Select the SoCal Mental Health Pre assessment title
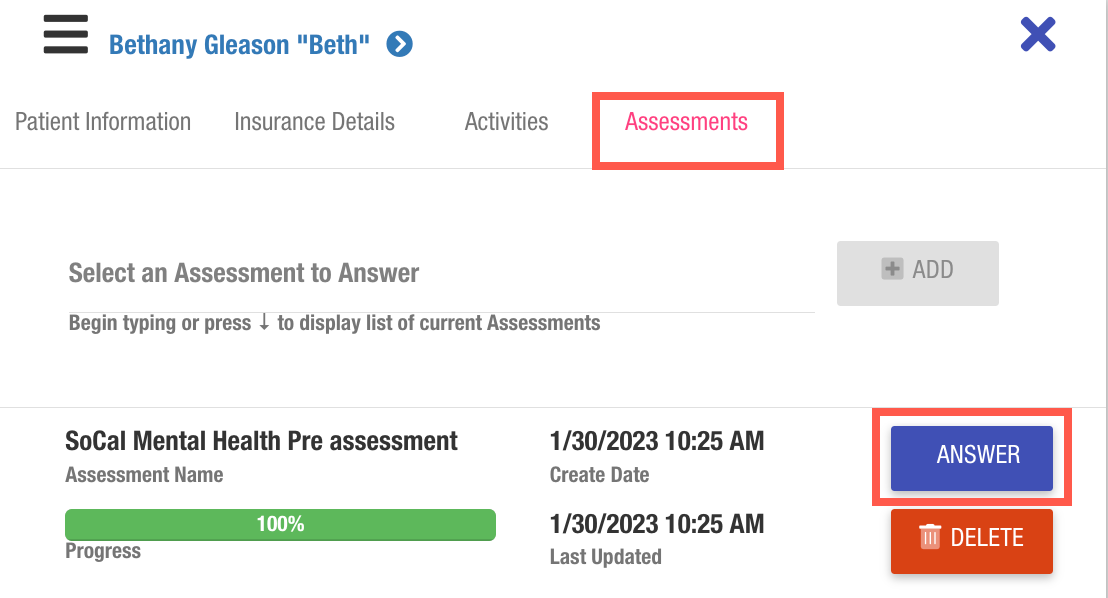Viewport: 1108px width, 598px height. click(x=261, y=441)
